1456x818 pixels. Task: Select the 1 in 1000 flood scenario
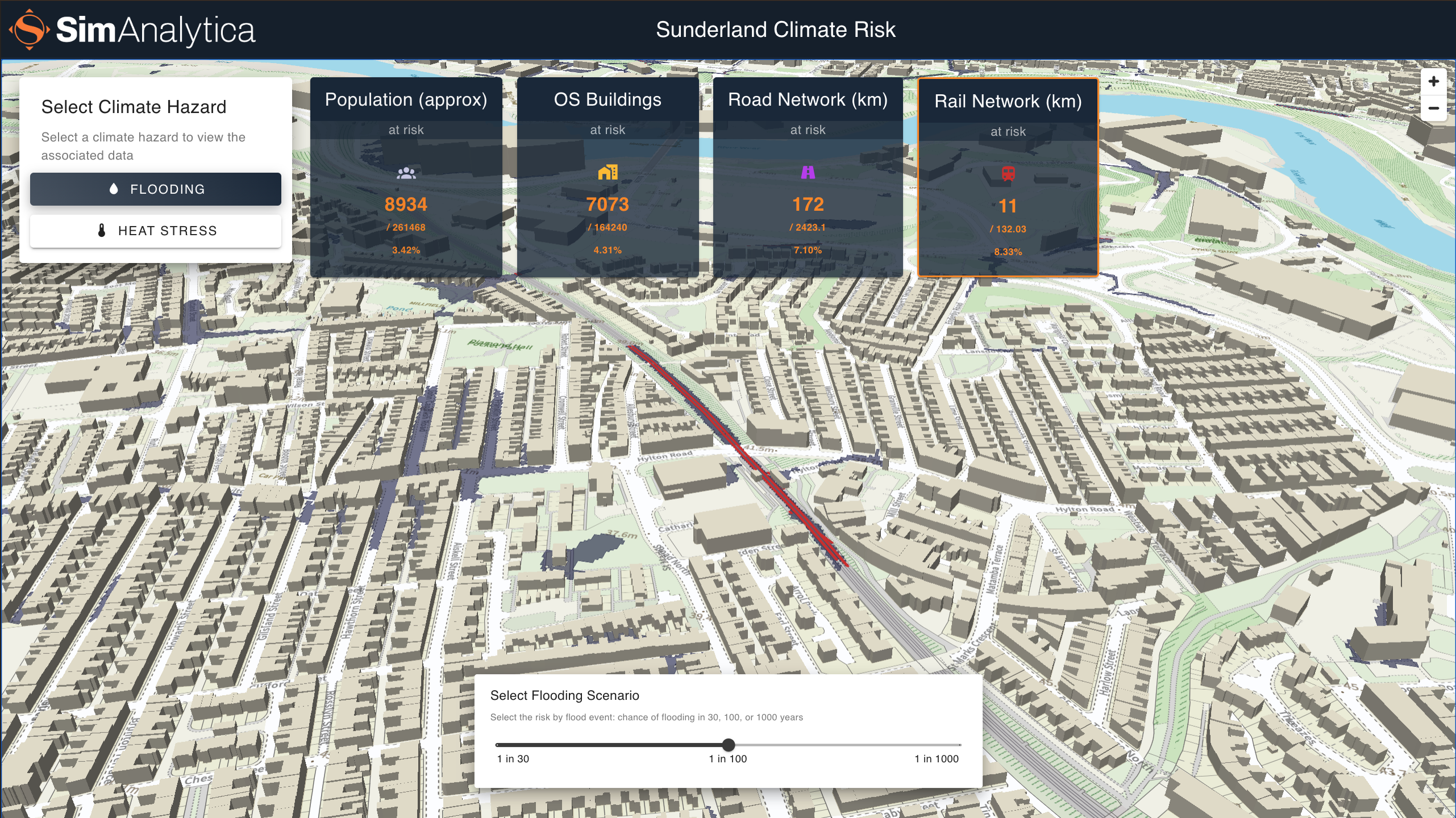pyautogui.click(x=960, y=745)
